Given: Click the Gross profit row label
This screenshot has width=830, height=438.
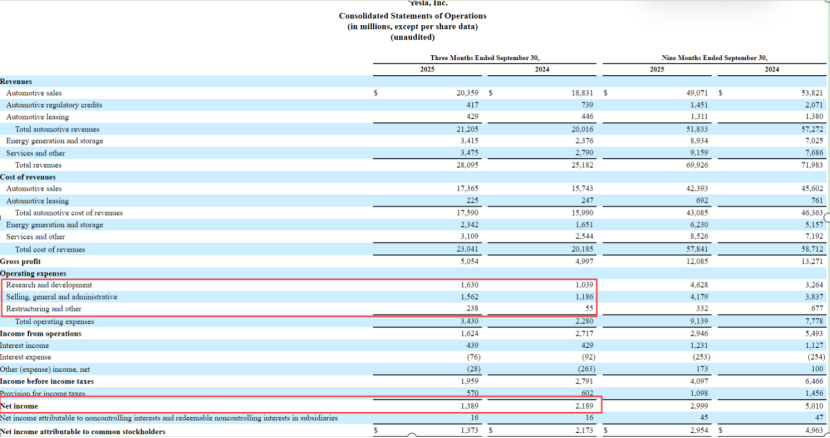Looking at the screenshot, I should point(24,260).
